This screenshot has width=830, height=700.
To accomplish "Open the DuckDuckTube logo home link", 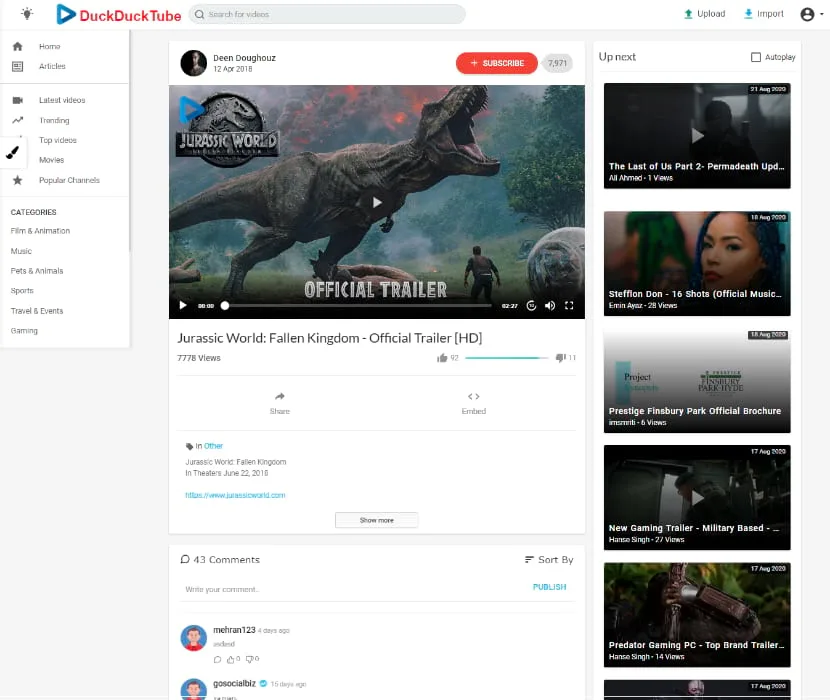I will coord(119,14).
